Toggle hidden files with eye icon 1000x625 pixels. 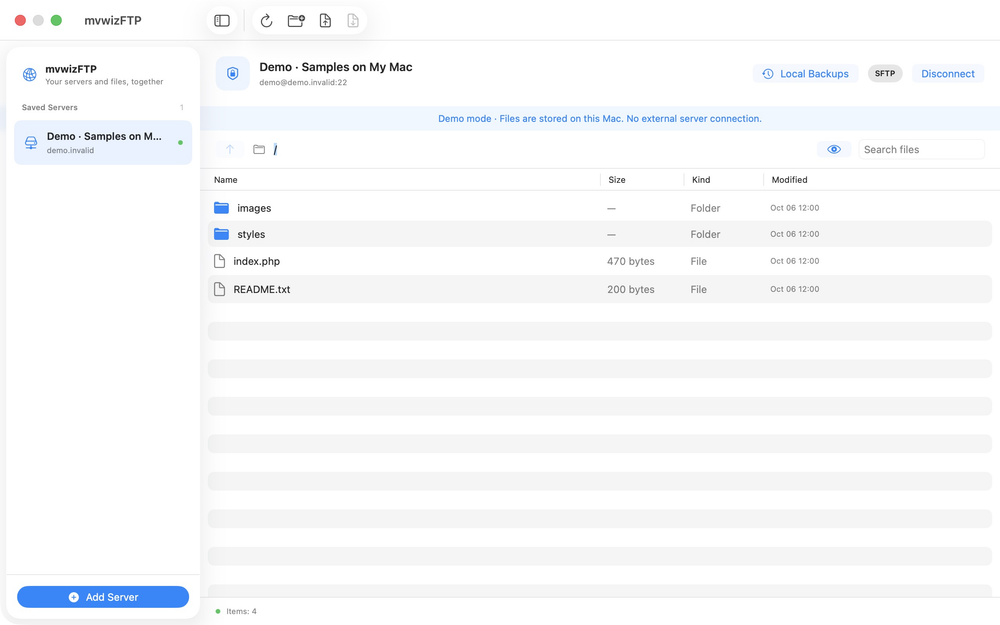tap(834, 149)
